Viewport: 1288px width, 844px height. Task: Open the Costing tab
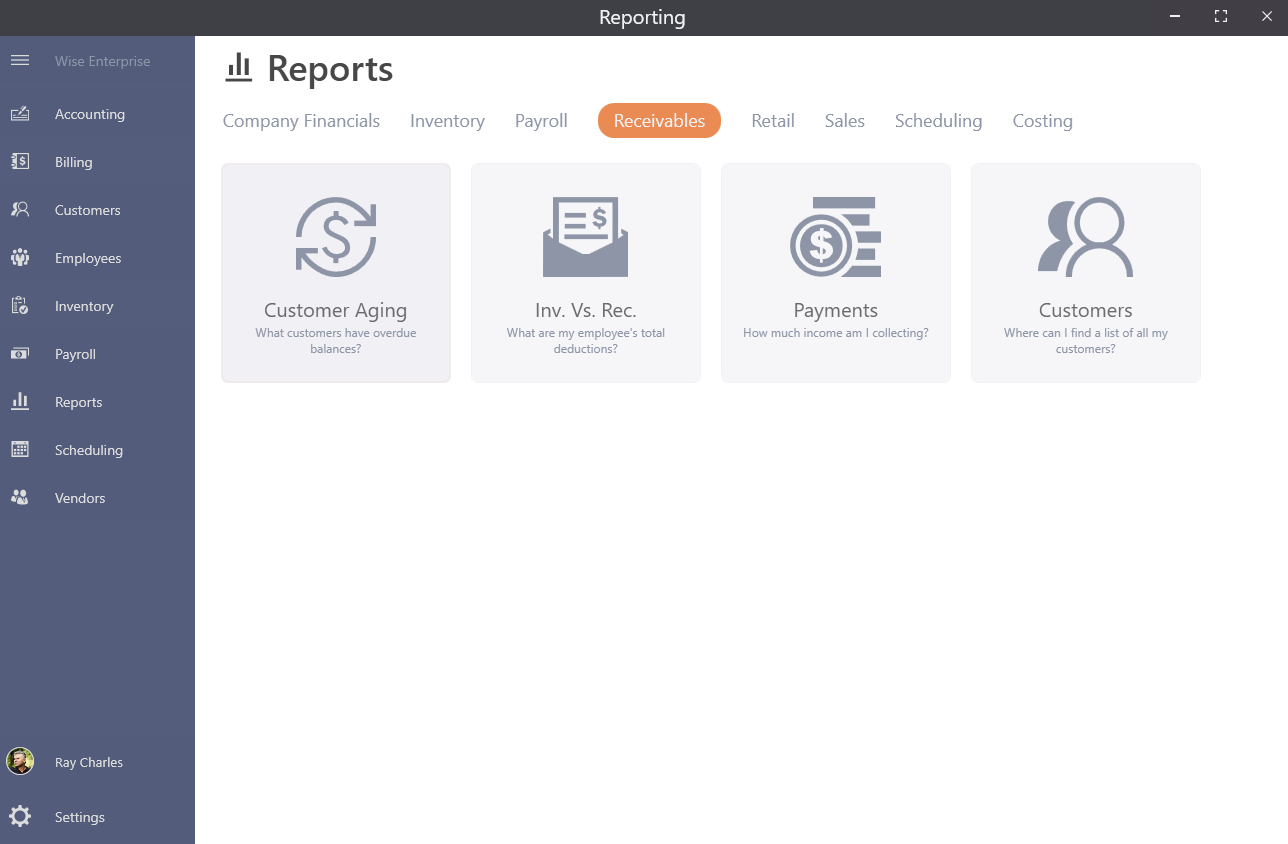point(1042,121)
